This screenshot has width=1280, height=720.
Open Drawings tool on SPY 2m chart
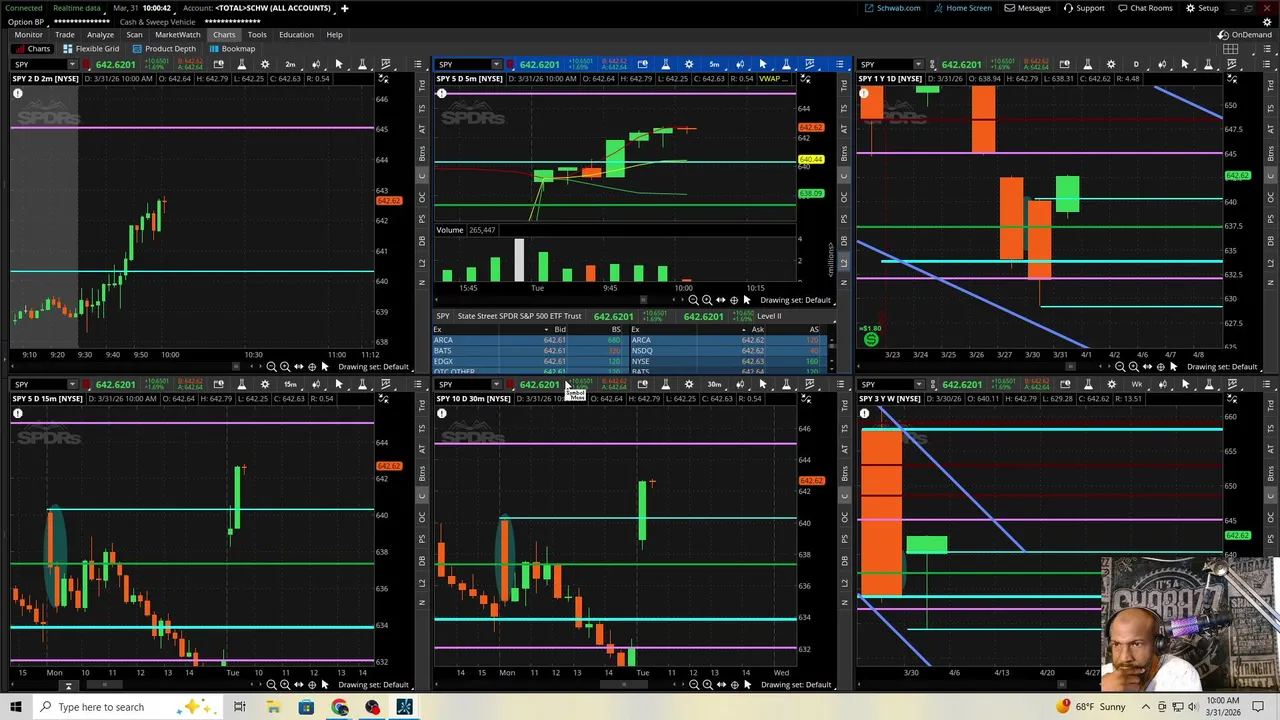tap(386, 64)
